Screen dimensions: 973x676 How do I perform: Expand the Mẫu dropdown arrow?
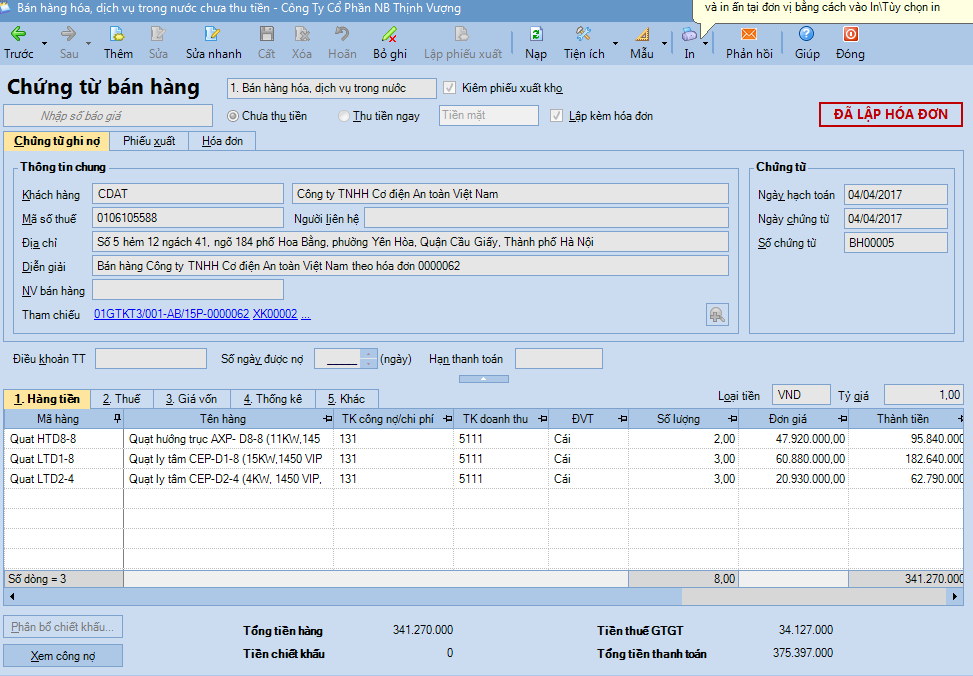point(664,43)
